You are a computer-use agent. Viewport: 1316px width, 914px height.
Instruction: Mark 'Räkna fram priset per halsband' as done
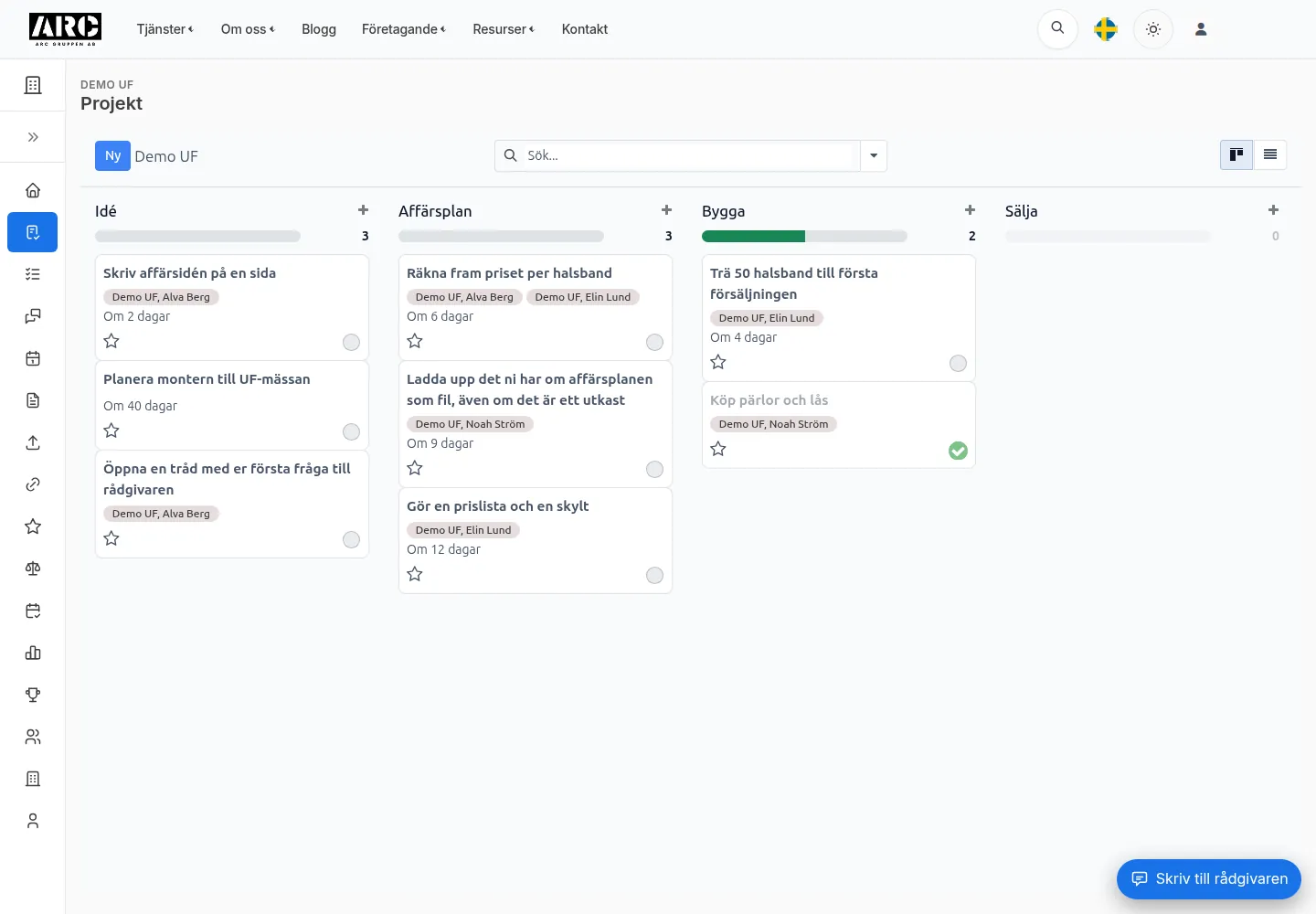coord(654,342)
